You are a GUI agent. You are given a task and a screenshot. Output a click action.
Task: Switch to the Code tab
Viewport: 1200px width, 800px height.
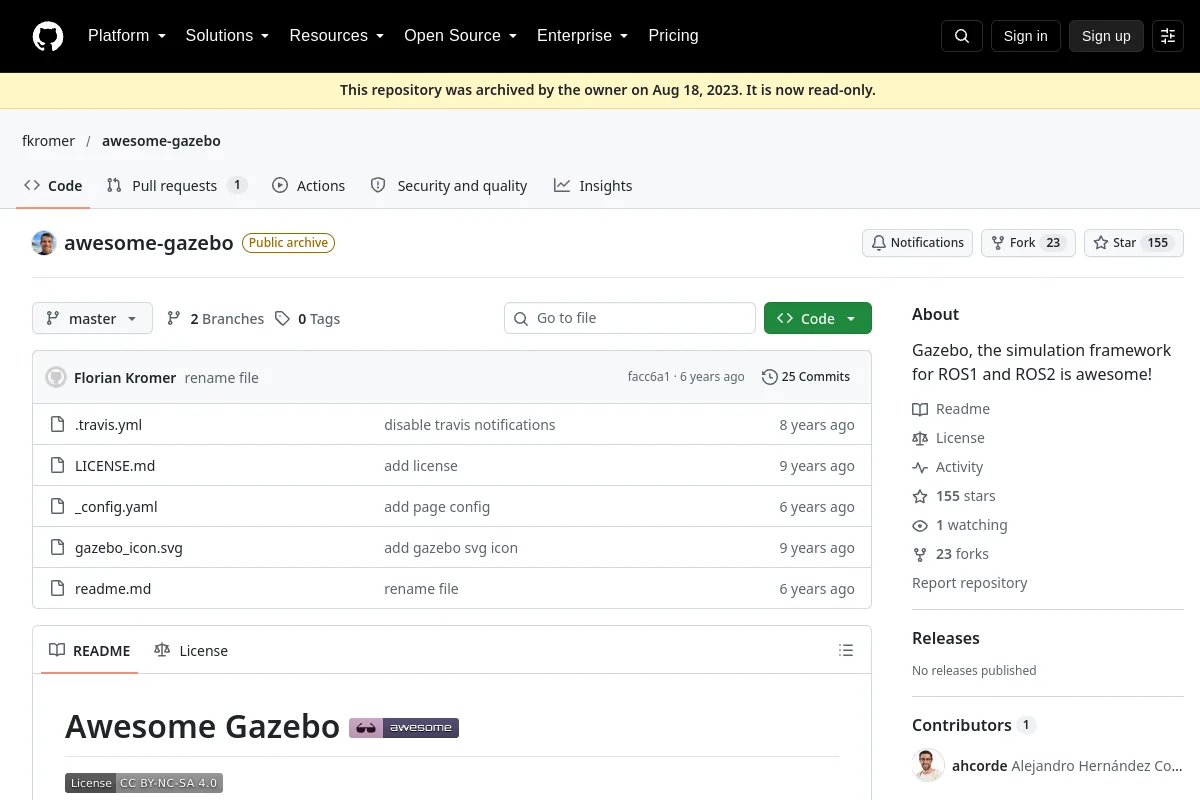pos(53,186)
